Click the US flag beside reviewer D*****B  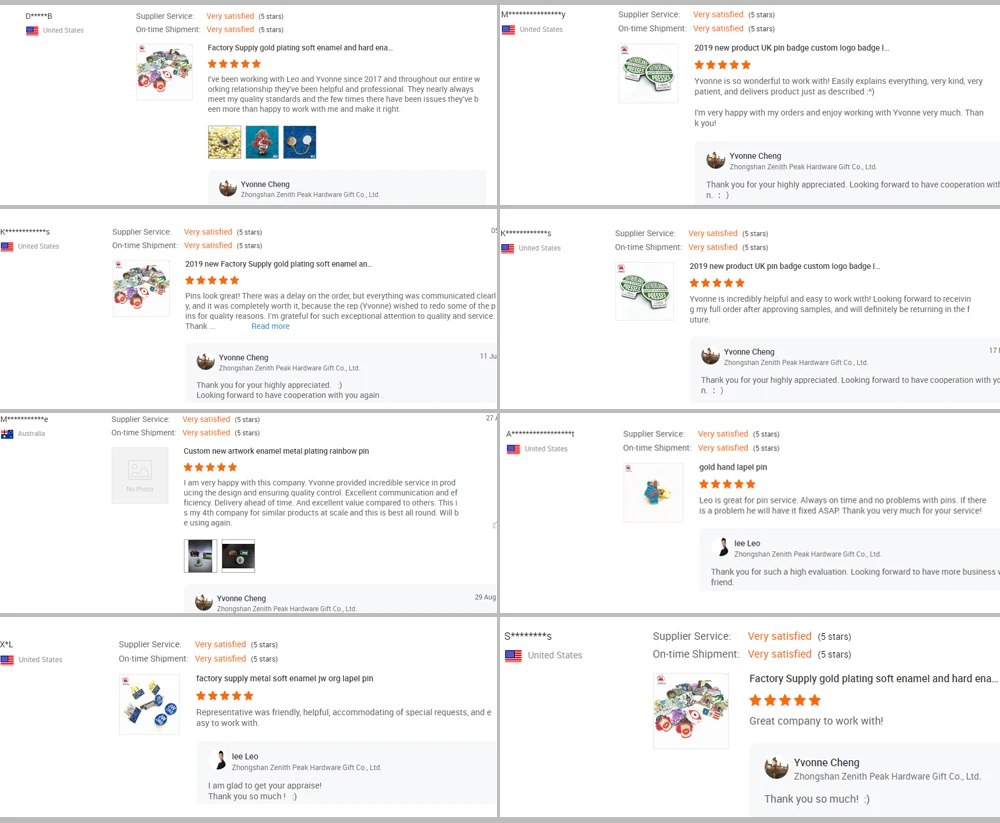pyautogui.click(x=32, y=31)
